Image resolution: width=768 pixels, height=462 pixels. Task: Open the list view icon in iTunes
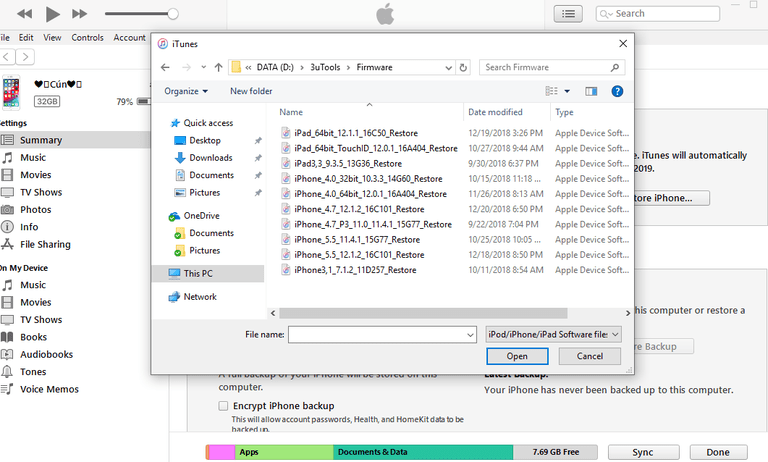click(568, 14)
